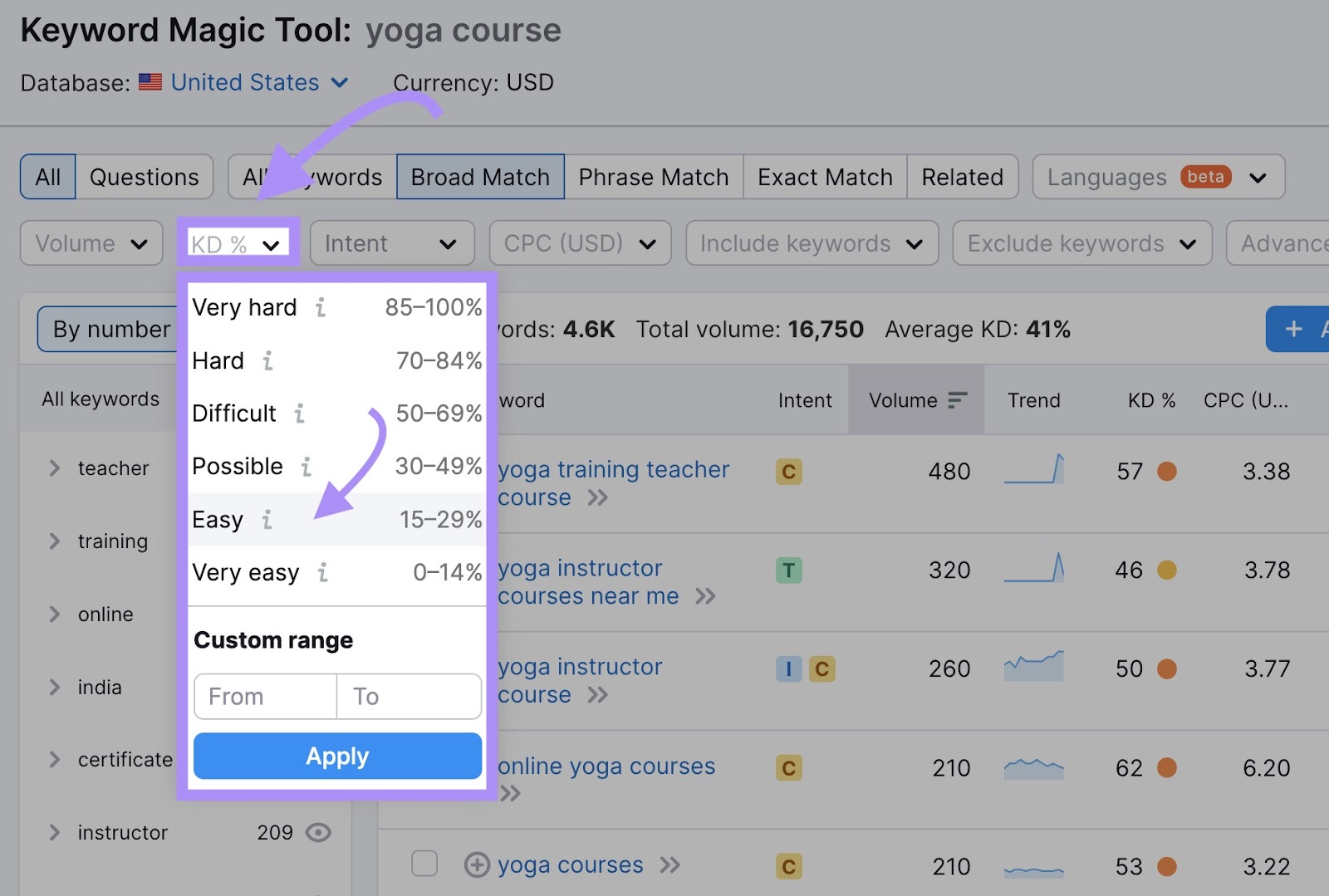Click the KD difficulty dot for yoga training teacher course
The image size is (1329, 896).
pyautogui.click(x=1168, y=471)
